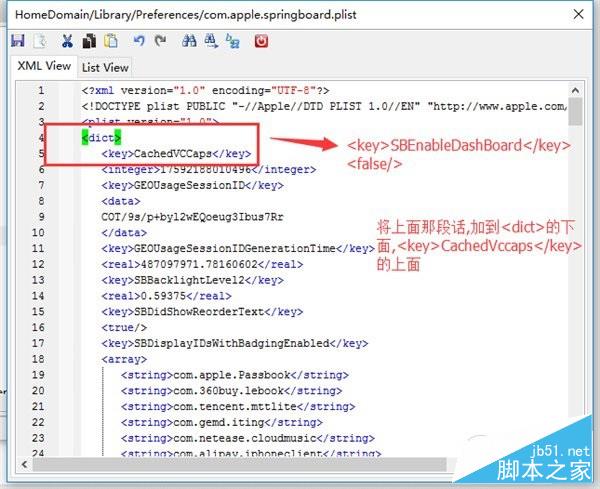Click the com.tencent.mttlite string line
The height and width of the screenshot is (489, 600).
click(x=238, y=407)
